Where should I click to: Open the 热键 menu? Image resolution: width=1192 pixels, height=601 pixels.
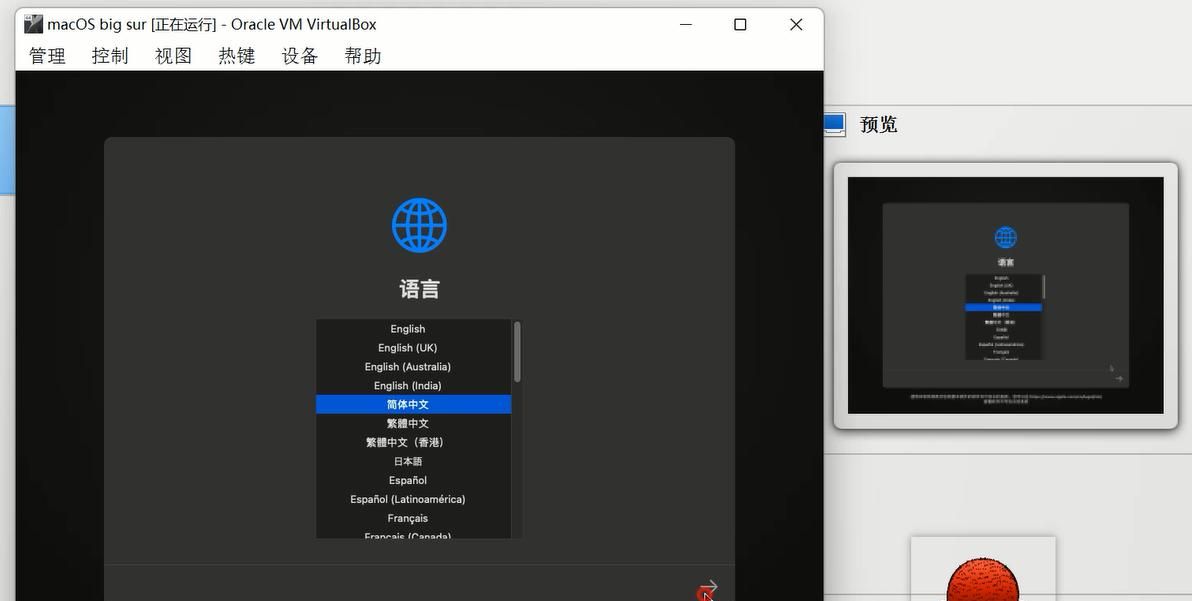[x=237, y=56]
